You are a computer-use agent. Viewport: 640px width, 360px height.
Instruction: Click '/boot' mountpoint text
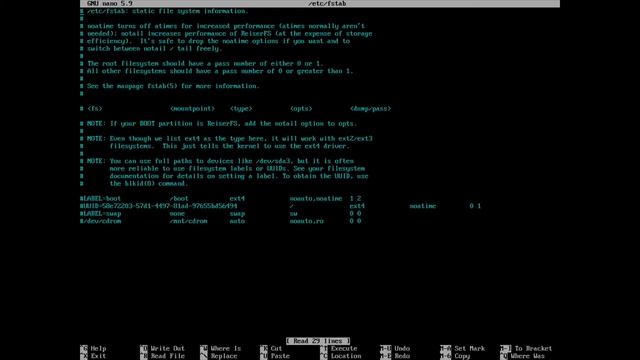tap(179, 198)
